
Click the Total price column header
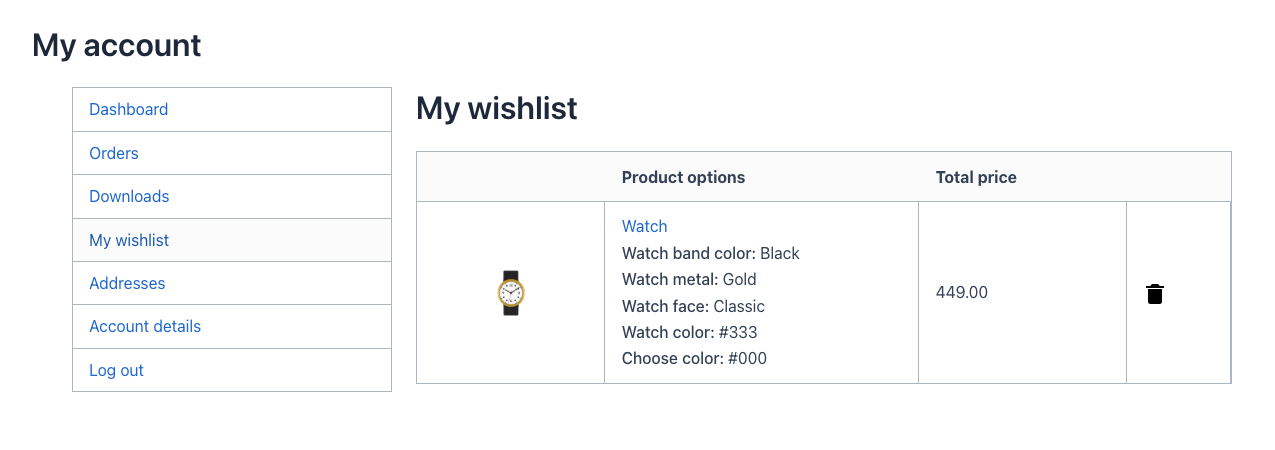(x=976, y=177)
